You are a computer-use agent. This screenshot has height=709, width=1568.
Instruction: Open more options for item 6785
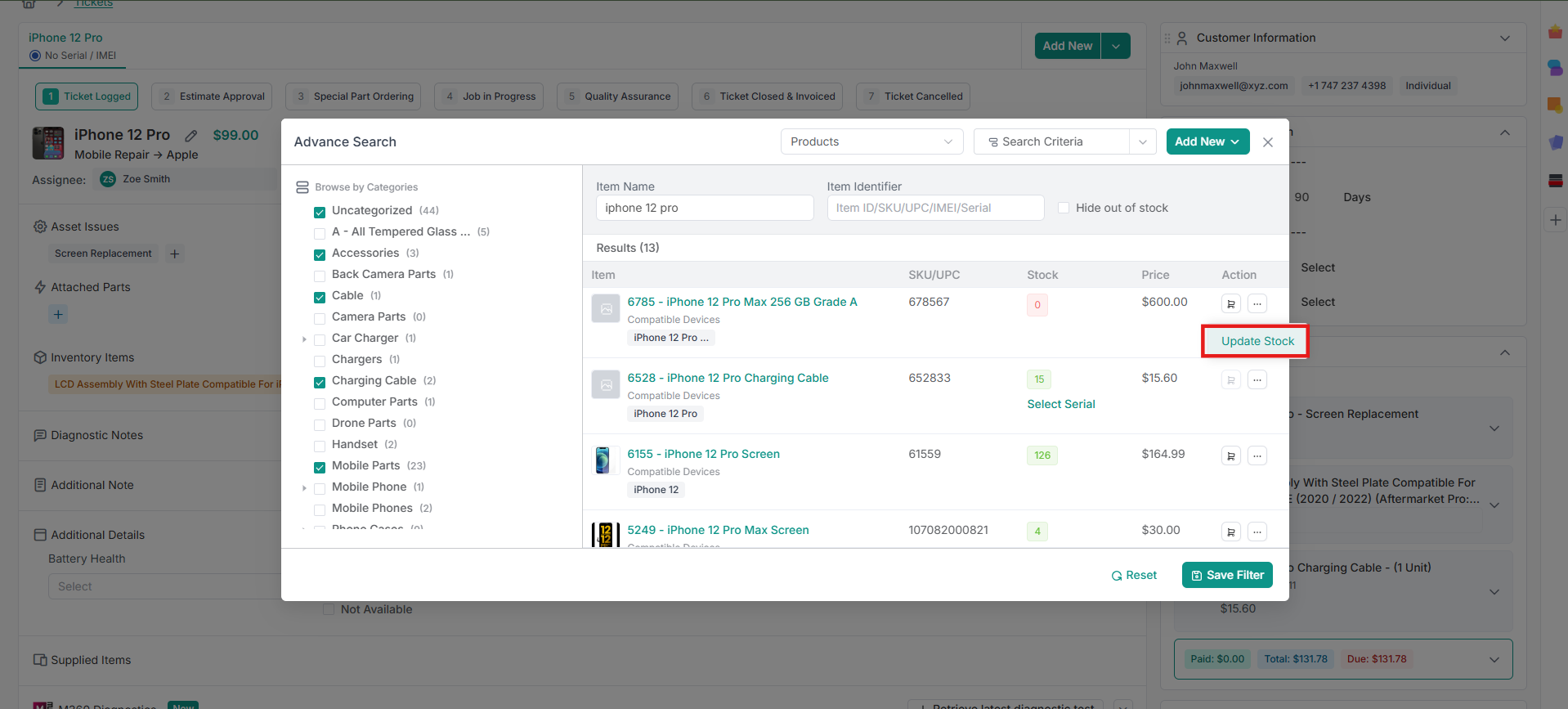coord(1257,303)
